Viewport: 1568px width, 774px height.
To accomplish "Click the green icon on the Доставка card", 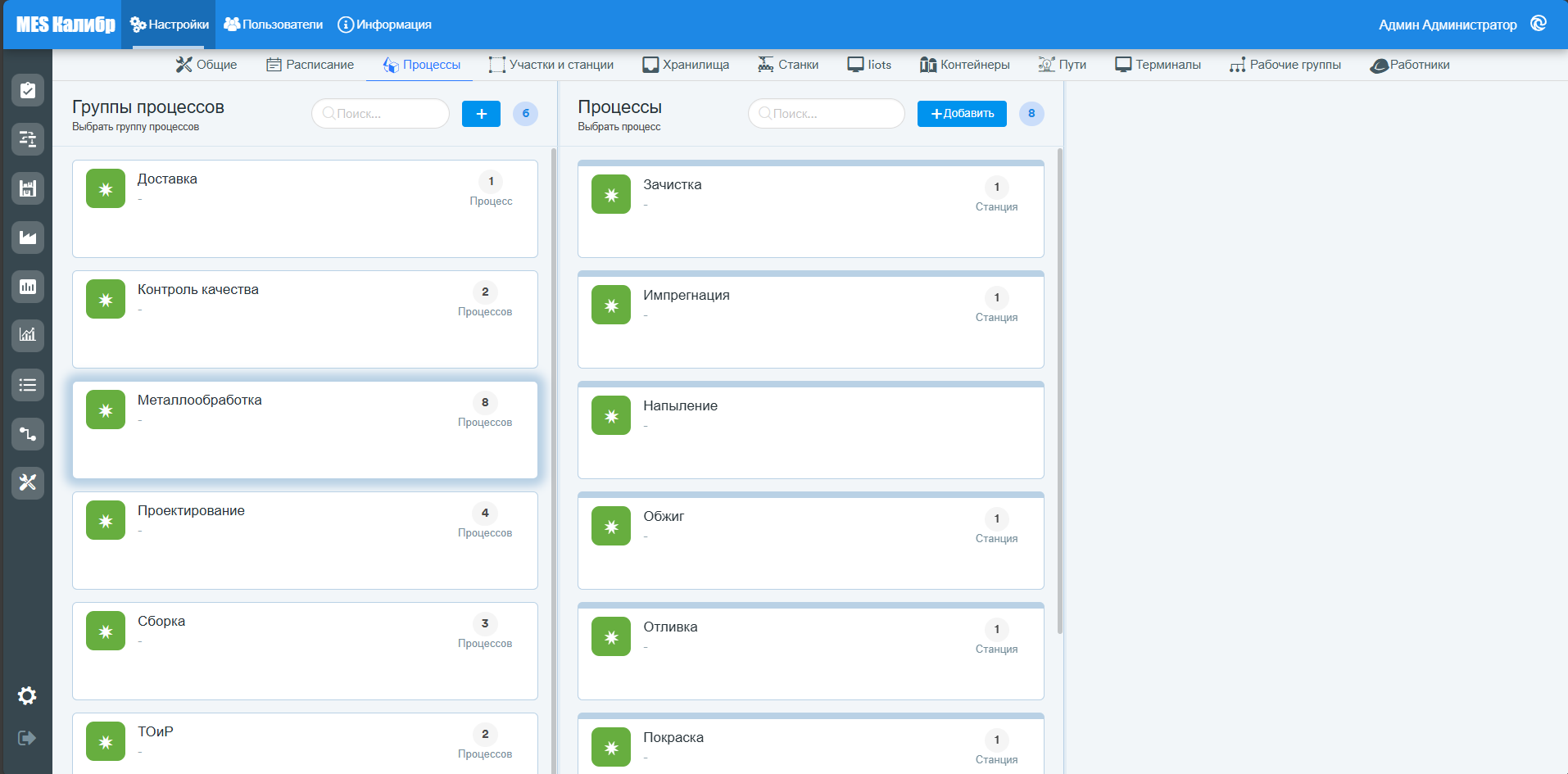I will 106,188.
